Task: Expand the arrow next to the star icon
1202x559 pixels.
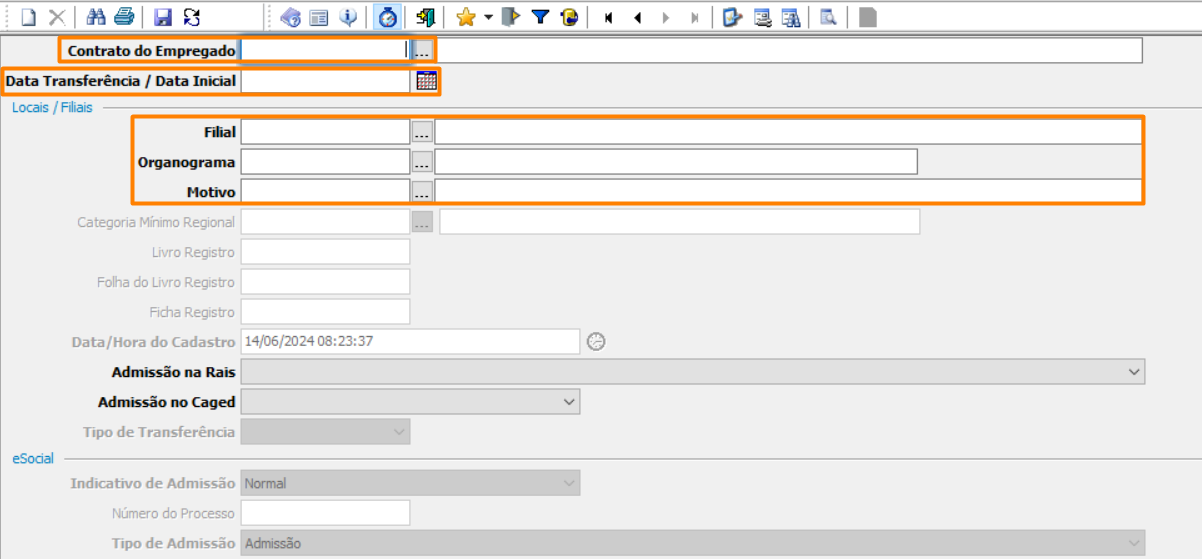Action: (488, 17)
